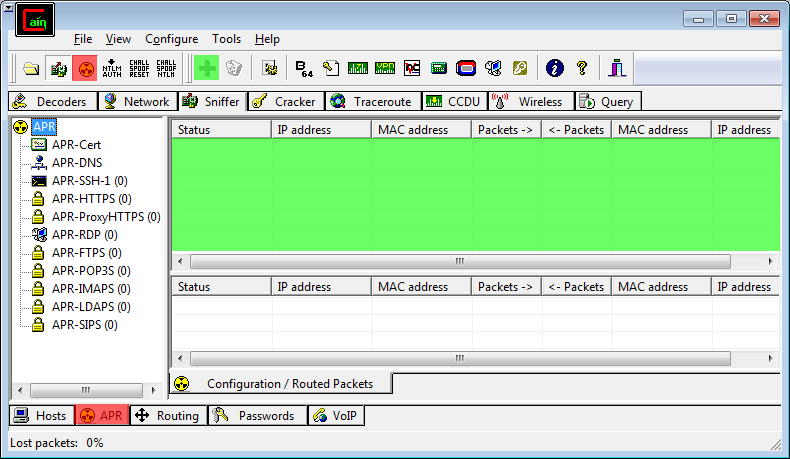Screen dimensions: 790x459
Task: Open the Cisco Type-7 password decoder
Action: click(358, 68)
